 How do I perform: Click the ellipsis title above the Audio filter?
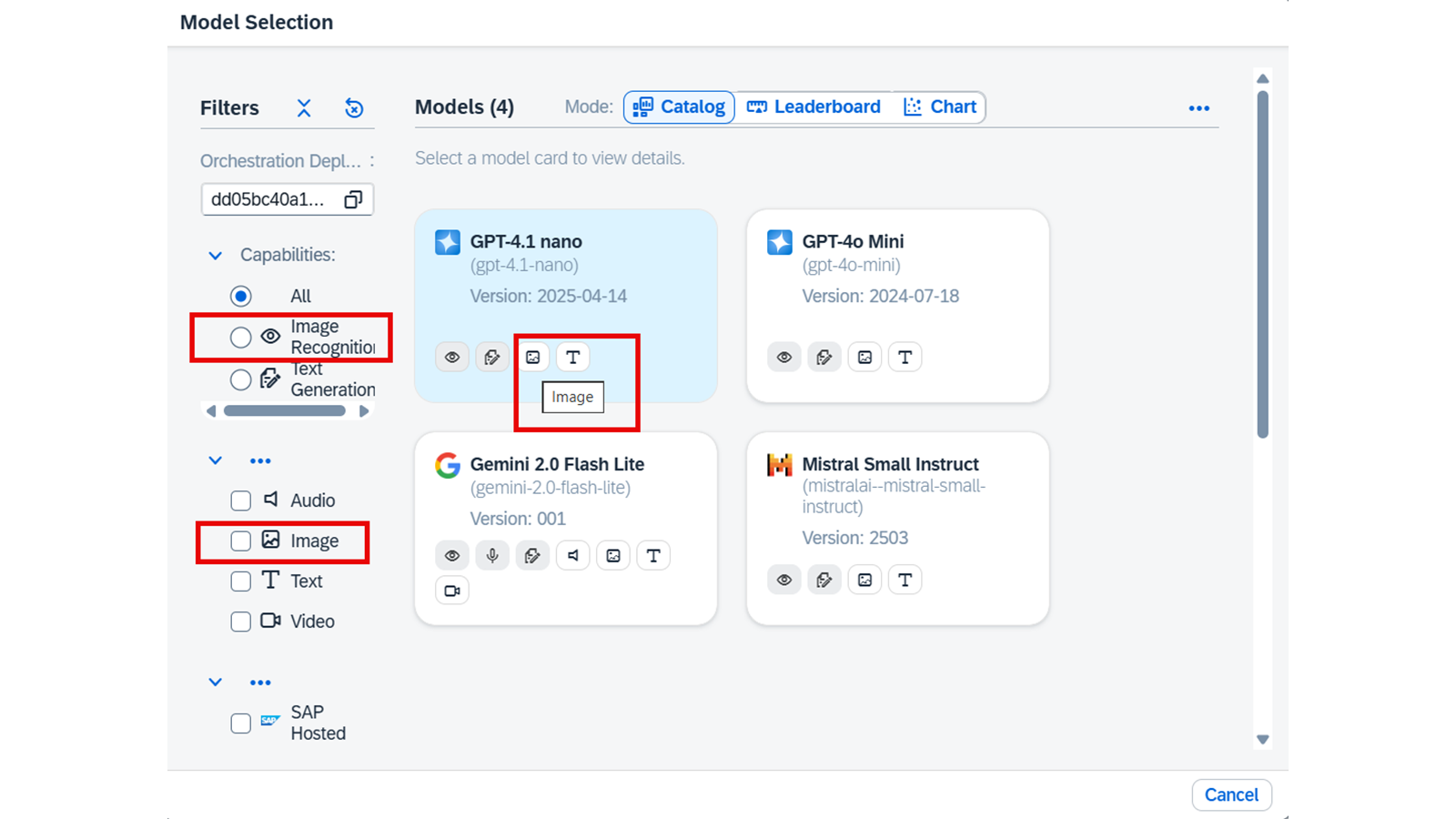click(x=260, y=461)
